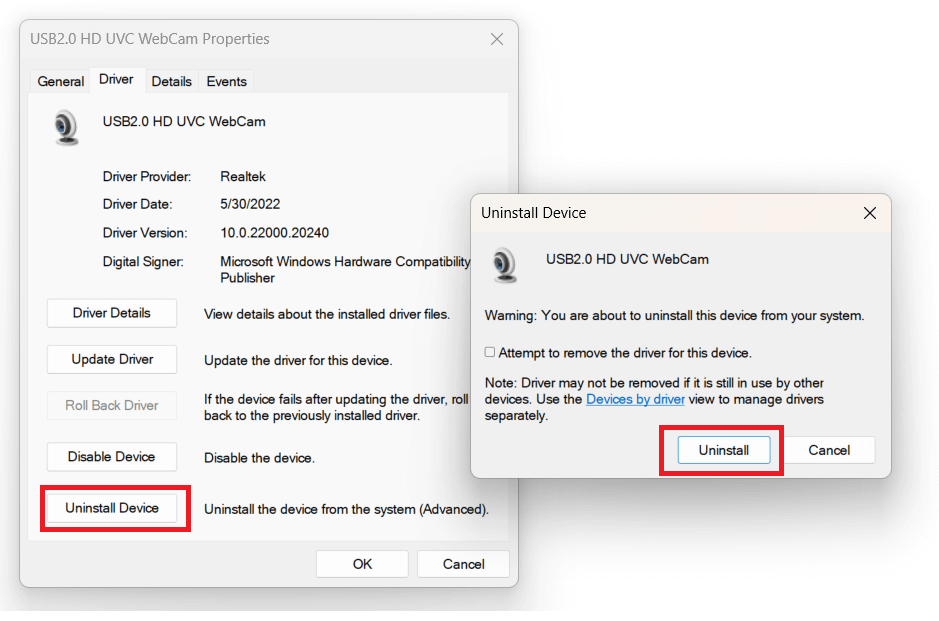Image resolution: width=939 pixels, height=621 pixels.
Task: Click the webcam icon in Uninstall Device dialog
Action: pos(505,264)
